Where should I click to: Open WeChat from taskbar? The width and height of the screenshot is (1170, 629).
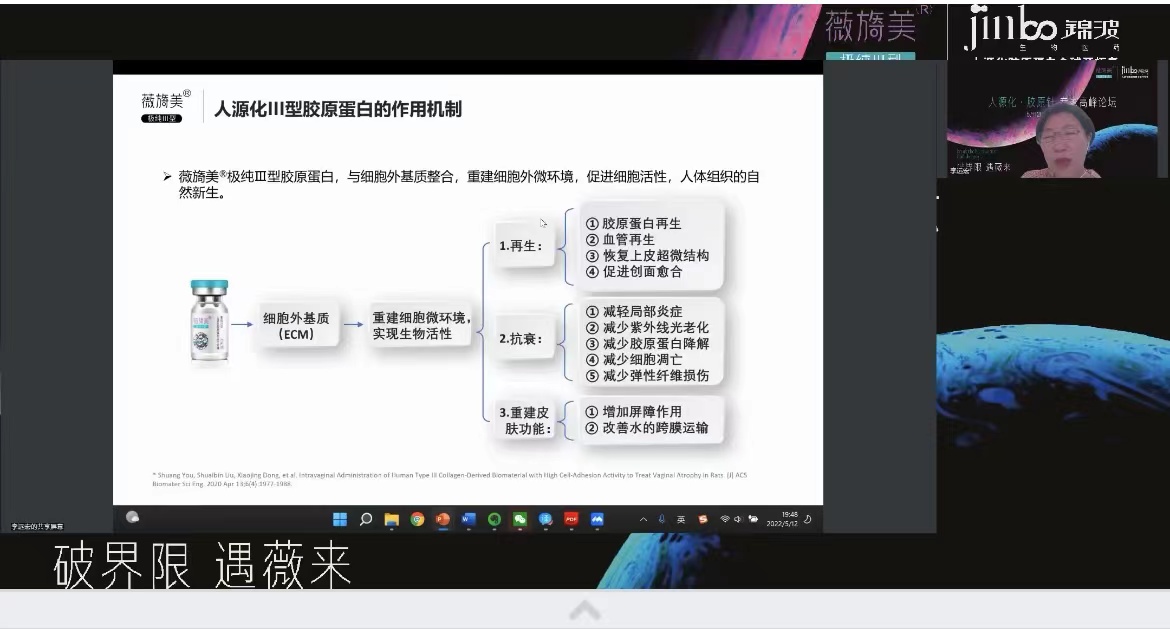[x=520, y=519]
